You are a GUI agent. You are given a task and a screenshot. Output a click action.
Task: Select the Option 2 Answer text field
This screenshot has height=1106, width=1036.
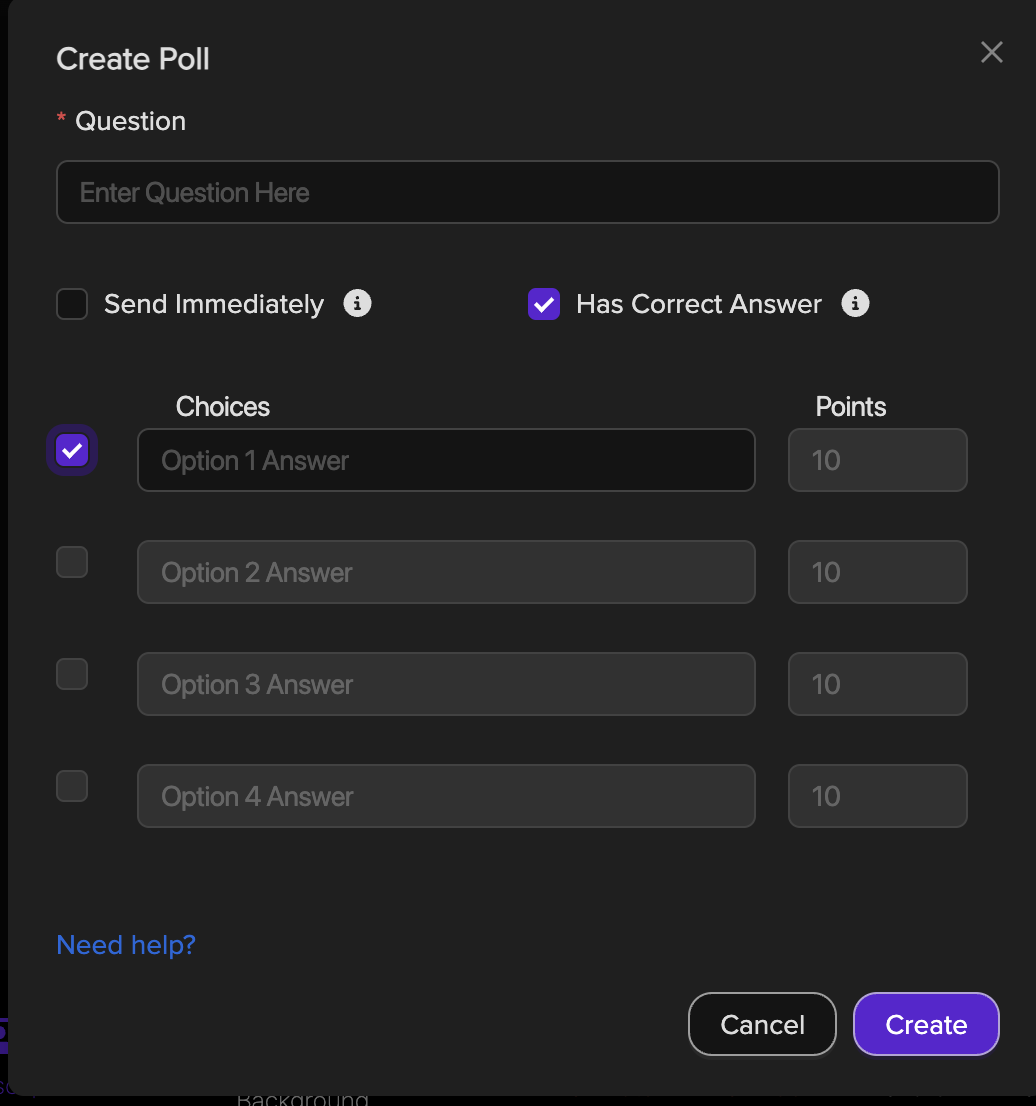446,572
